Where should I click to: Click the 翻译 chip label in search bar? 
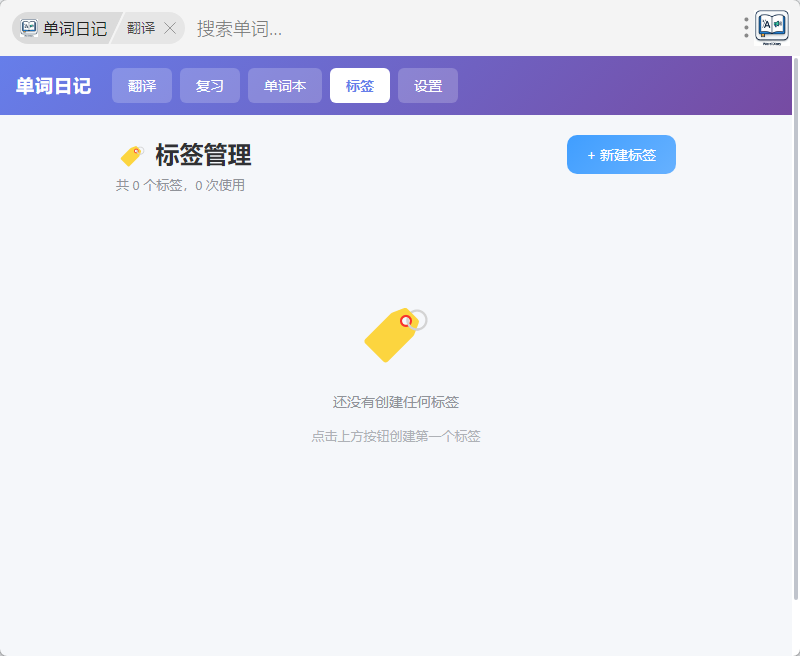(x=141, y=28)
